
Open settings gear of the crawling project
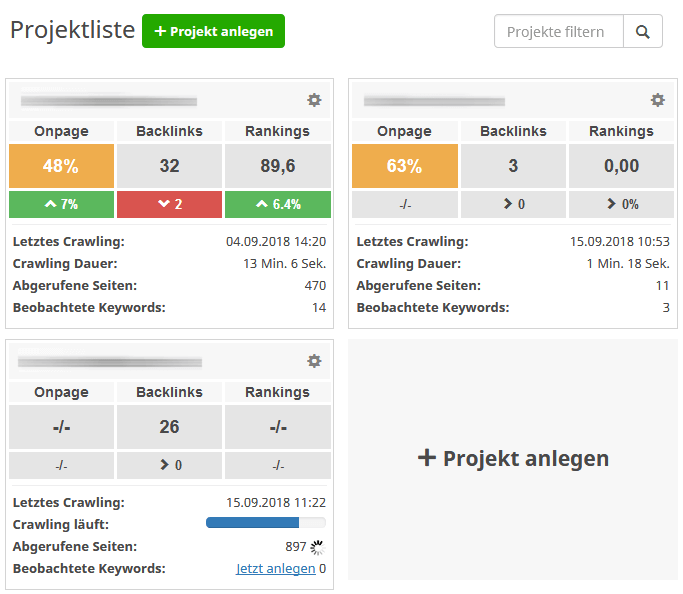314,361
